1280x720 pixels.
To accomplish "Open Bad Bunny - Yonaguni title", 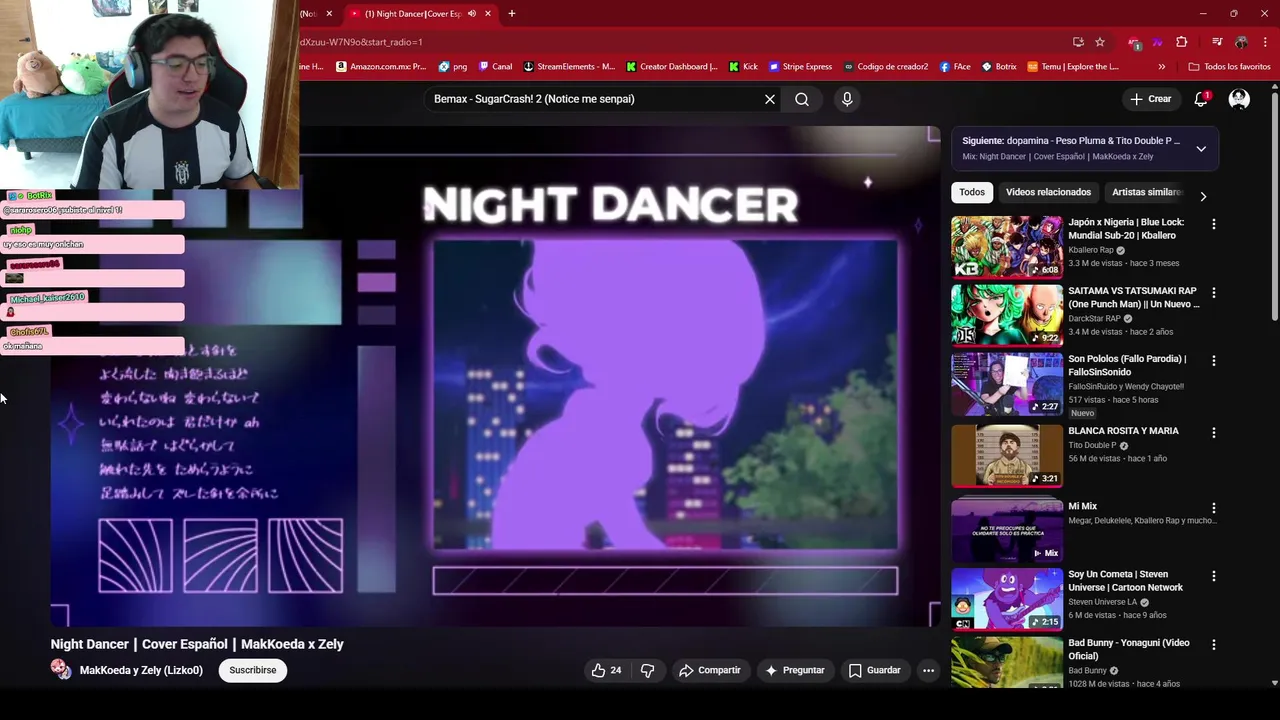I will point(1129,649).
